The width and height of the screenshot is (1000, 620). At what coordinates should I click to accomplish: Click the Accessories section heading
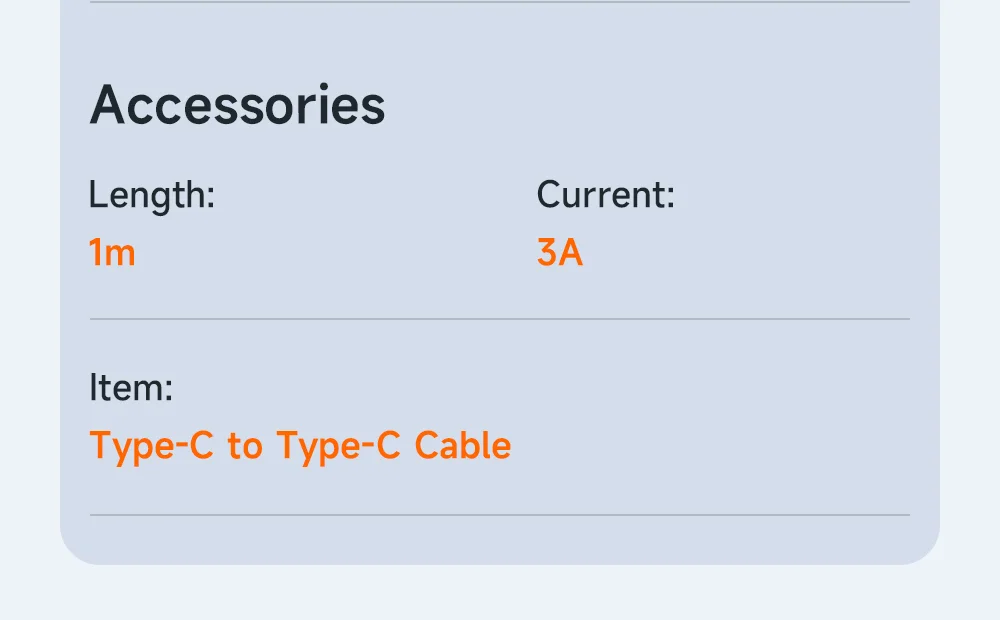pos(237,105)
